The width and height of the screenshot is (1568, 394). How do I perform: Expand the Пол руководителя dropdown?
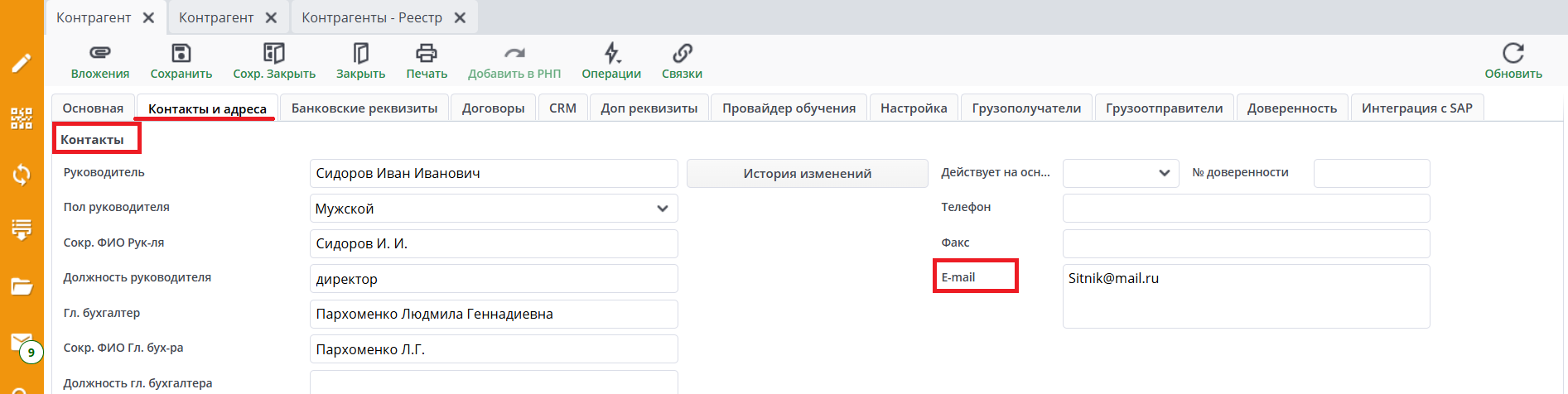point(662,209)
